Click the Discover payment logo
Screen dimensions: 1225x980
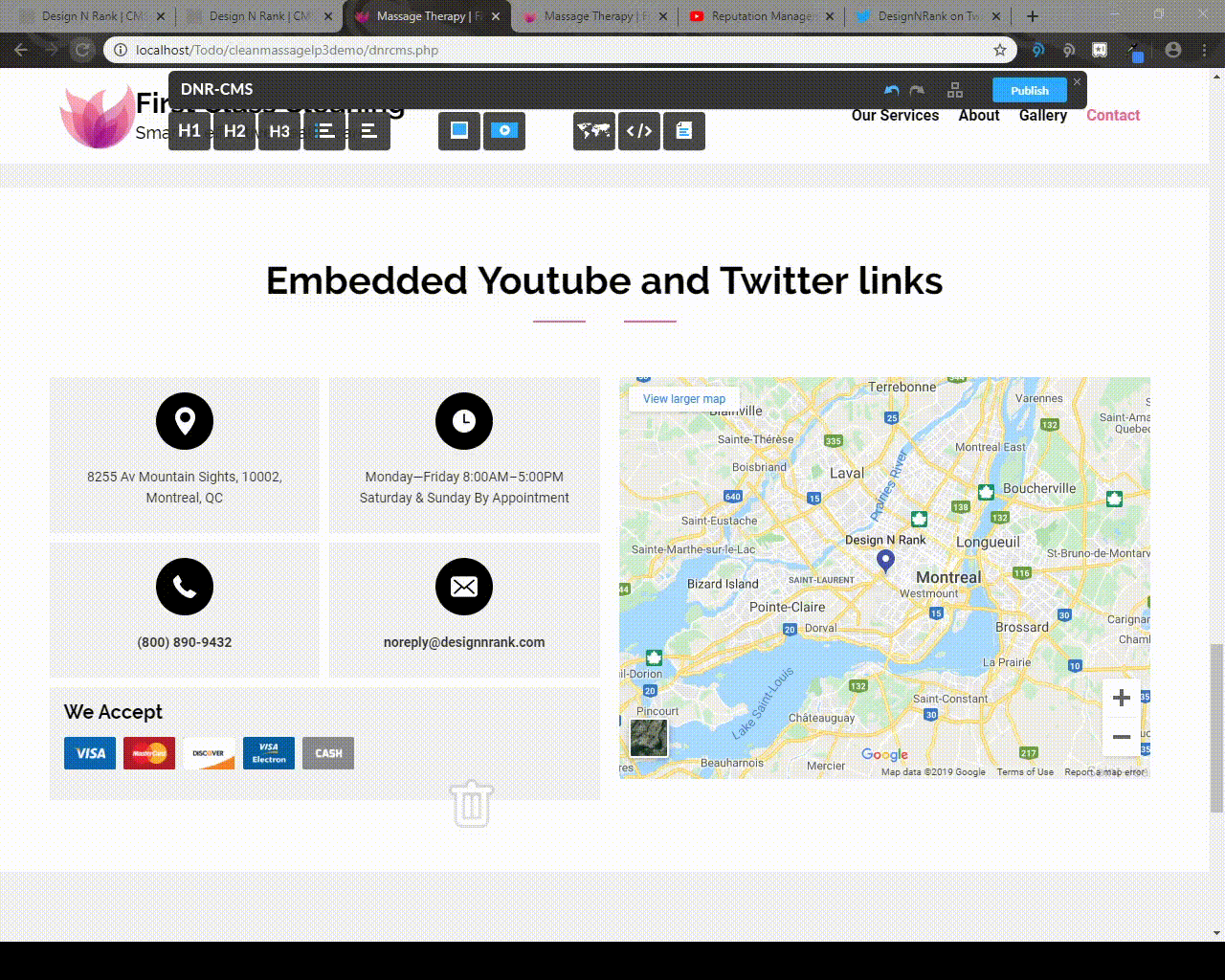pyautogui.click(x=209, y=753)
